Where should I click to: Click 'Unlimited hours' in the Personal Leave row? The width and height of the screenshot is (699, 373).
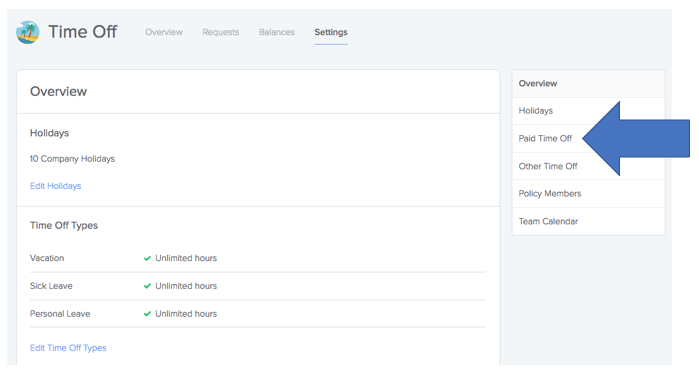point(186,314)
